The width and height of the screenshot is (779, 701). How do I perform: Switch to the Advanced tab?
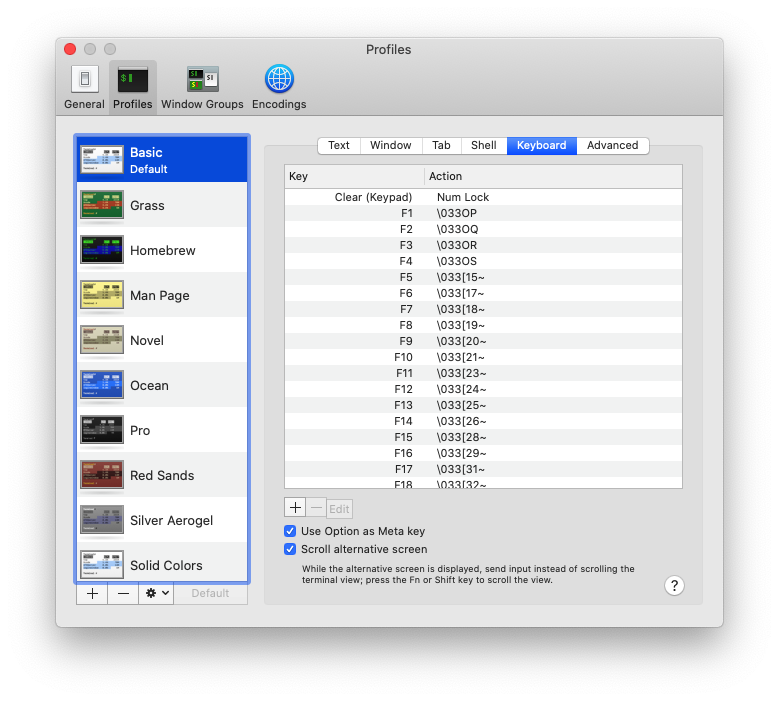[613, 146]
